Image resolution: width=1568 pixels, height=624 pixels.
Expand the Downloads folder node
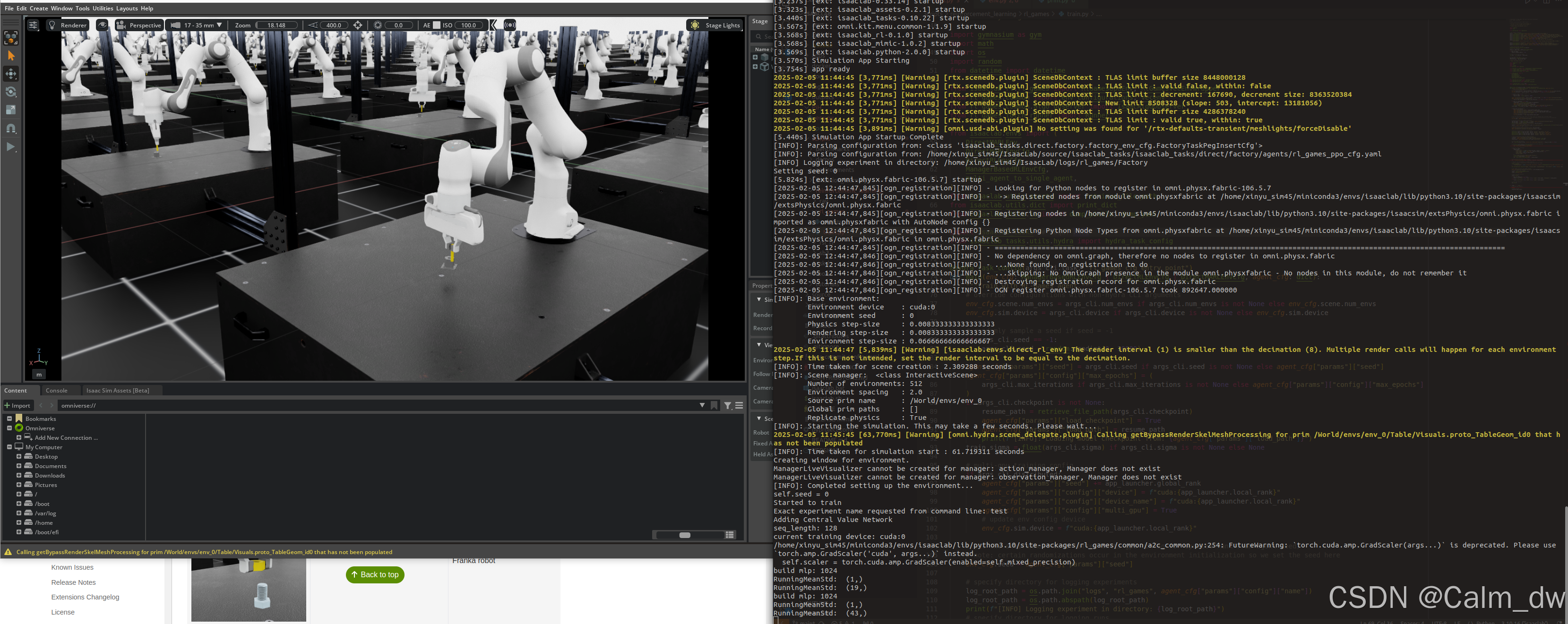(19, 475)
